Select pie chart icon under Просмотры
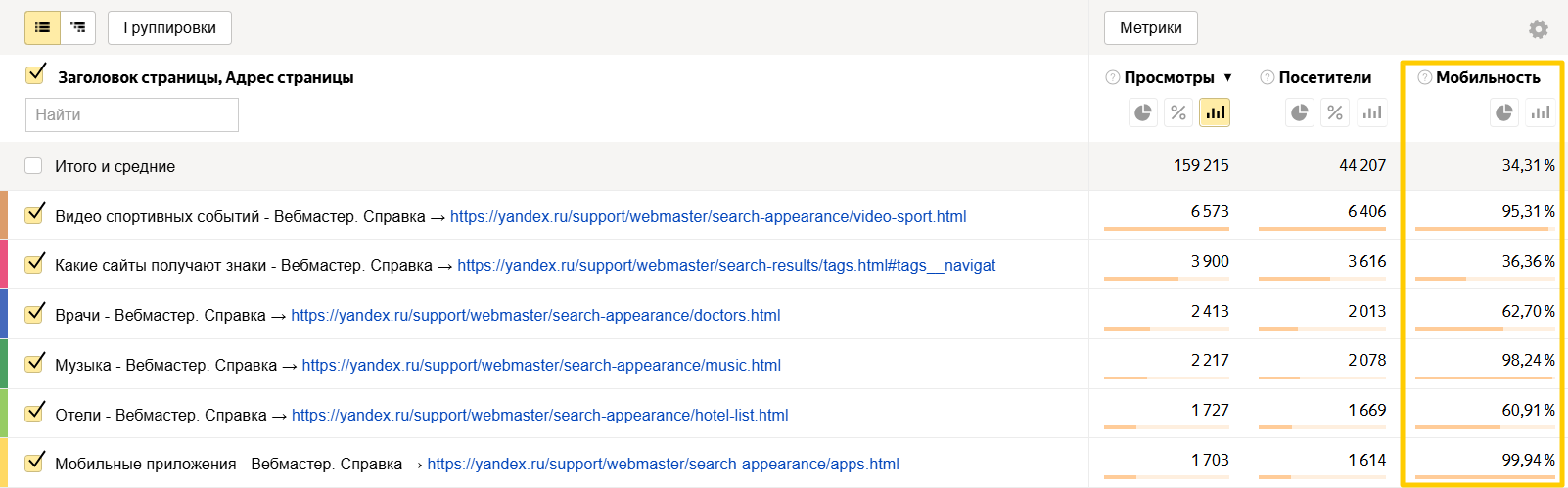The image size is (1568, 488). (x=1142, y=113)
